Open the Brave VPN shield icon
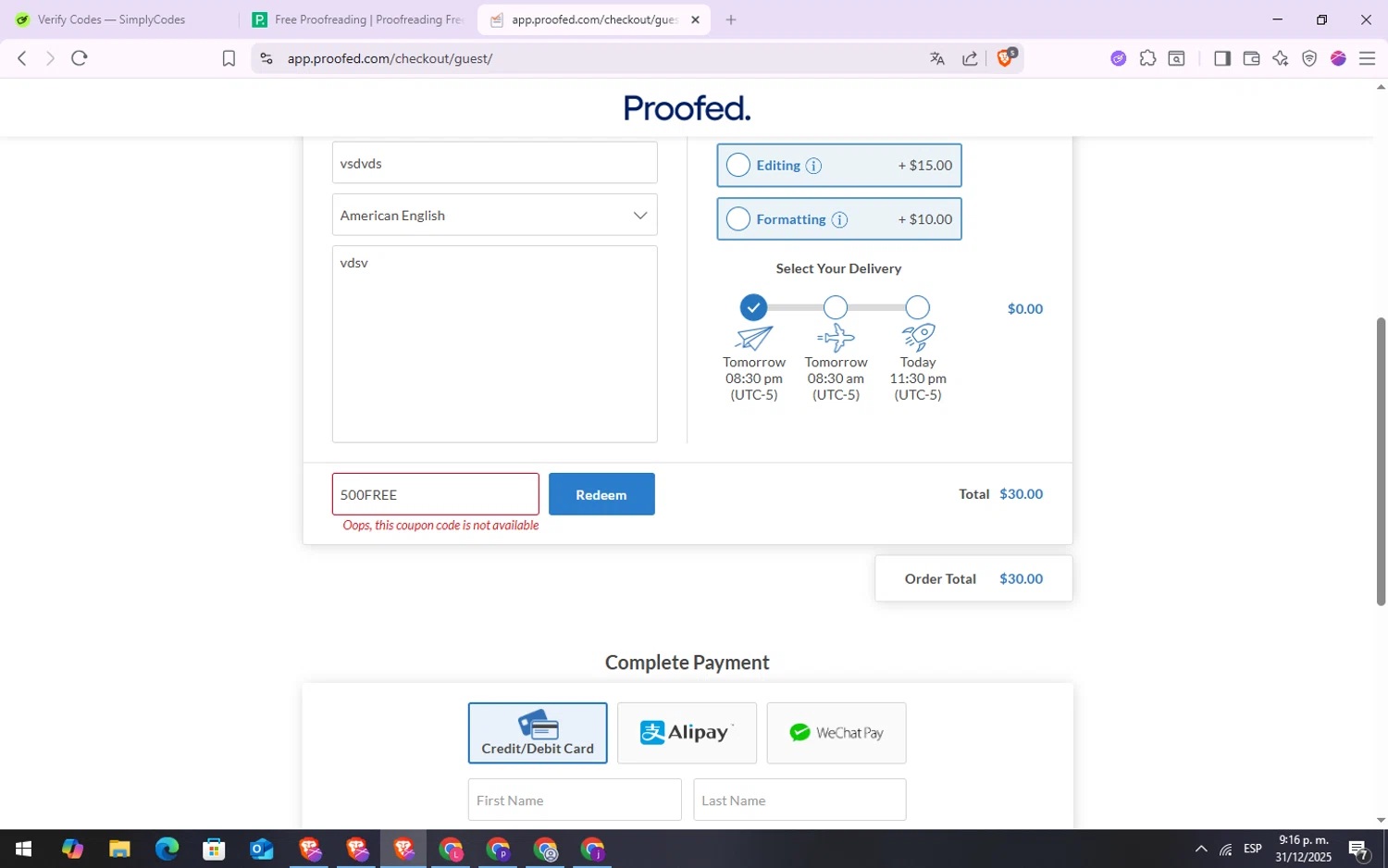Screen dimensions: 1388x868 (x=1309, y=58)
